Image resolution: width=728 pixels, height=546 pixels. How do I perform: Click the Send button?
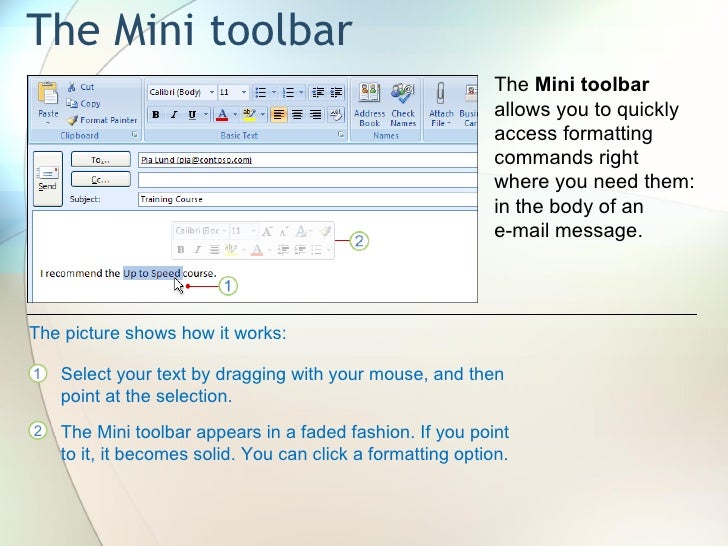[47, 179]
